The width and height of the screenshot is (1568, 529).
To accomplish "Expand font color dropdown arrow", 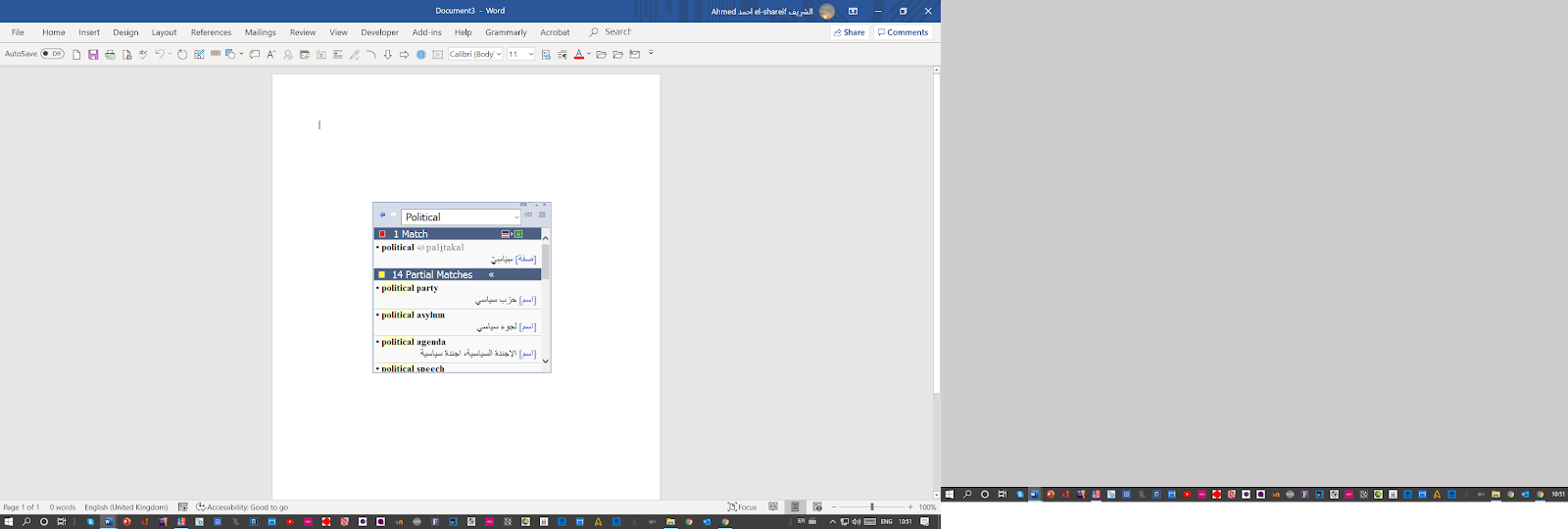I will [x=589, y=55].
